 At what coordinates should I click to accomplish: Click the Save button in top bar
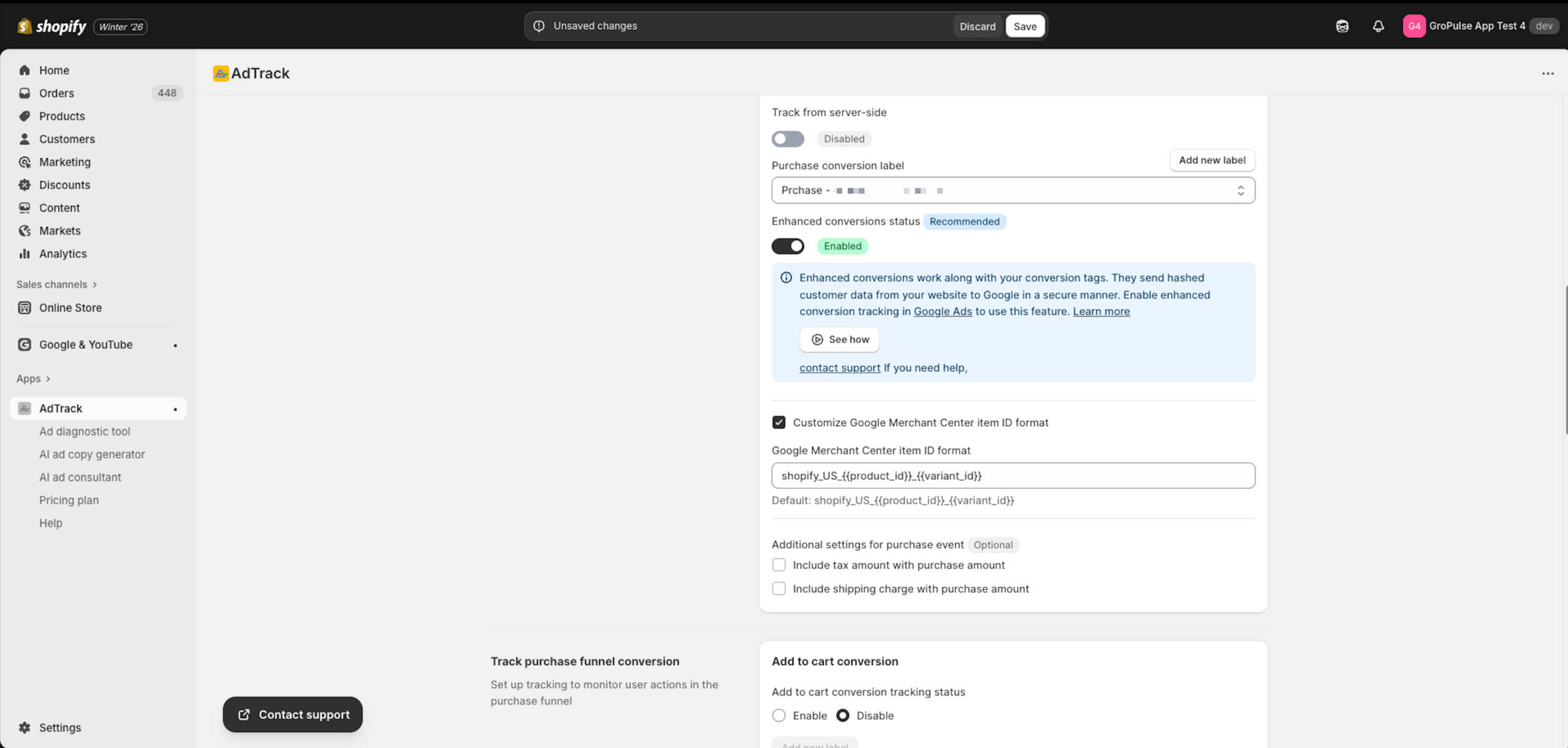1025,26
